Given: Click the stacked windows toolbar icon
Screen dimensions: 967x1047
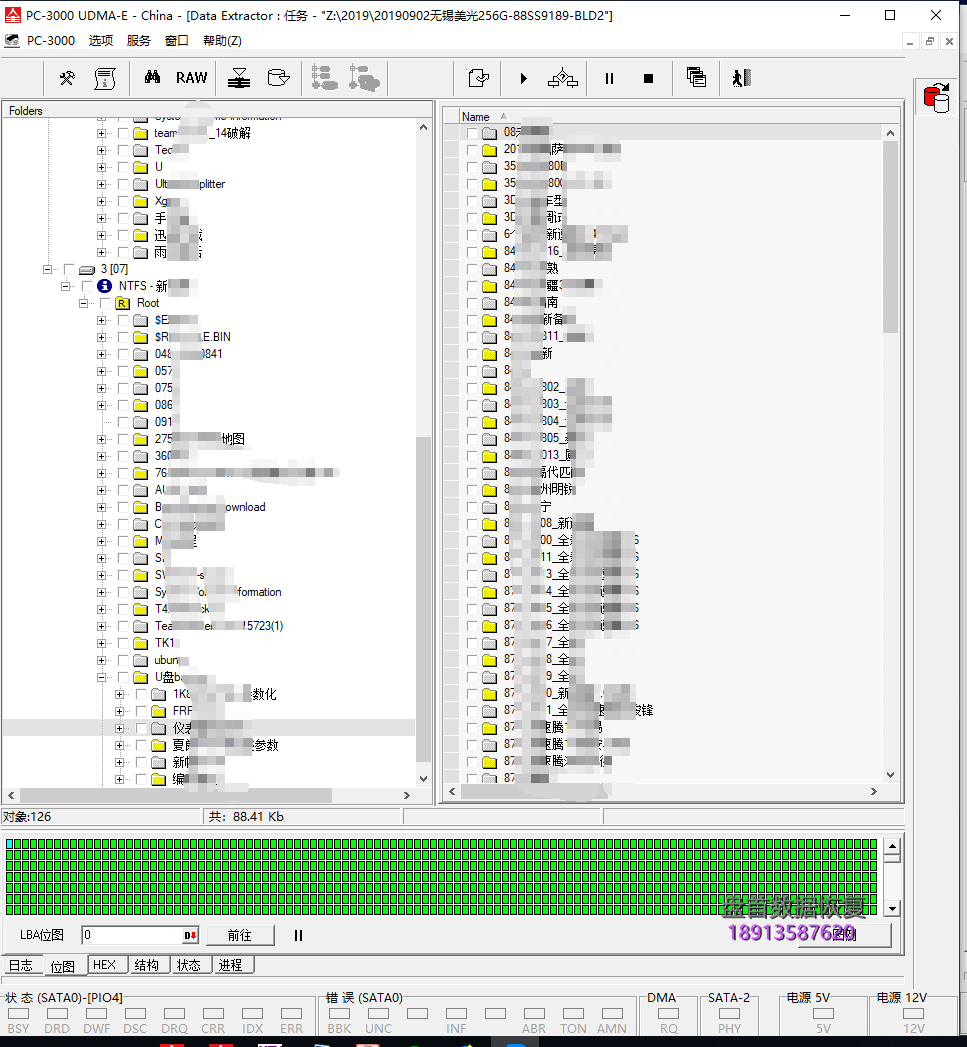Looking at the screenshot, I should (x=696, y=77).
